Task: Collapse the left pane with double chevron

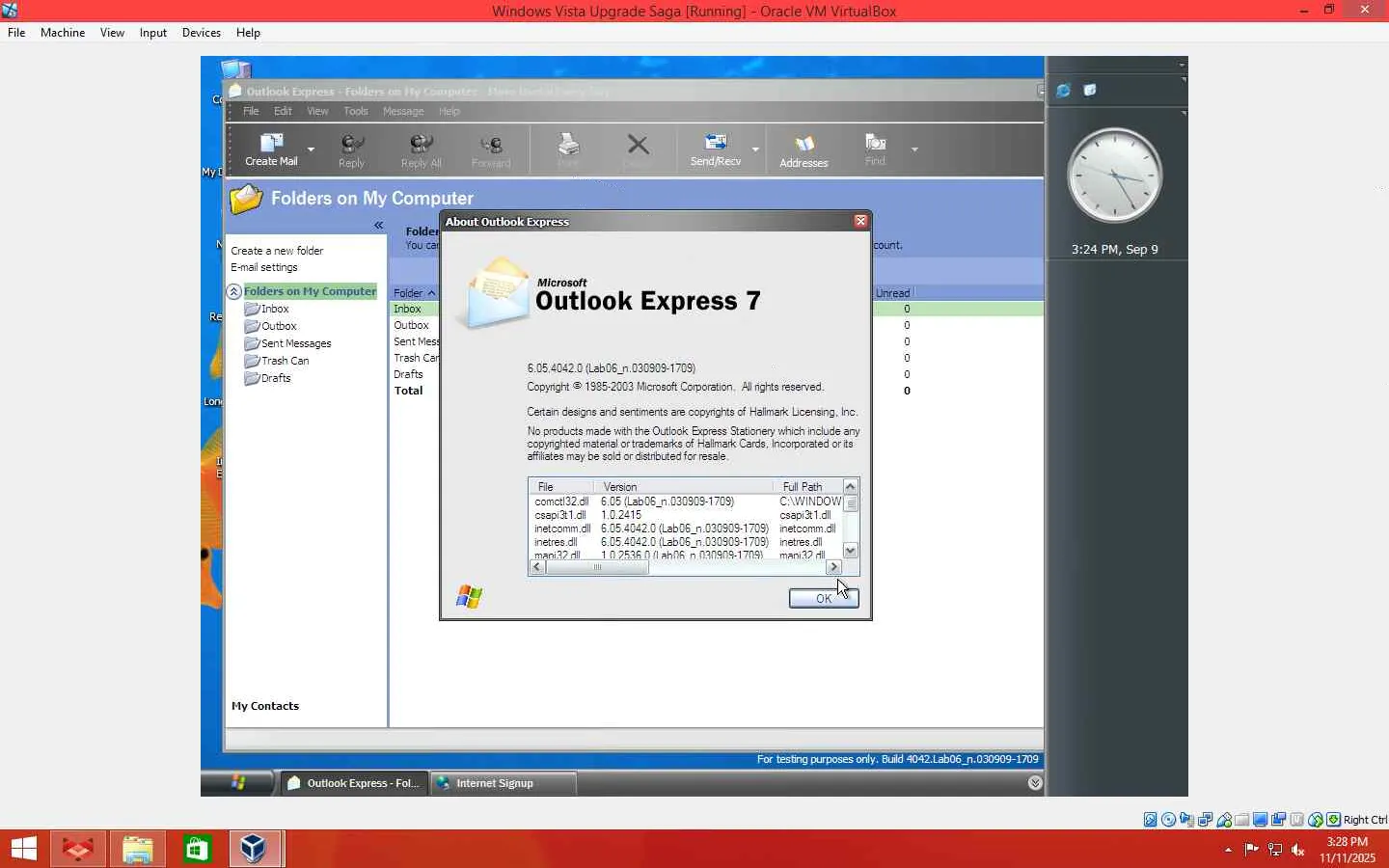Action: pos(379,225)
